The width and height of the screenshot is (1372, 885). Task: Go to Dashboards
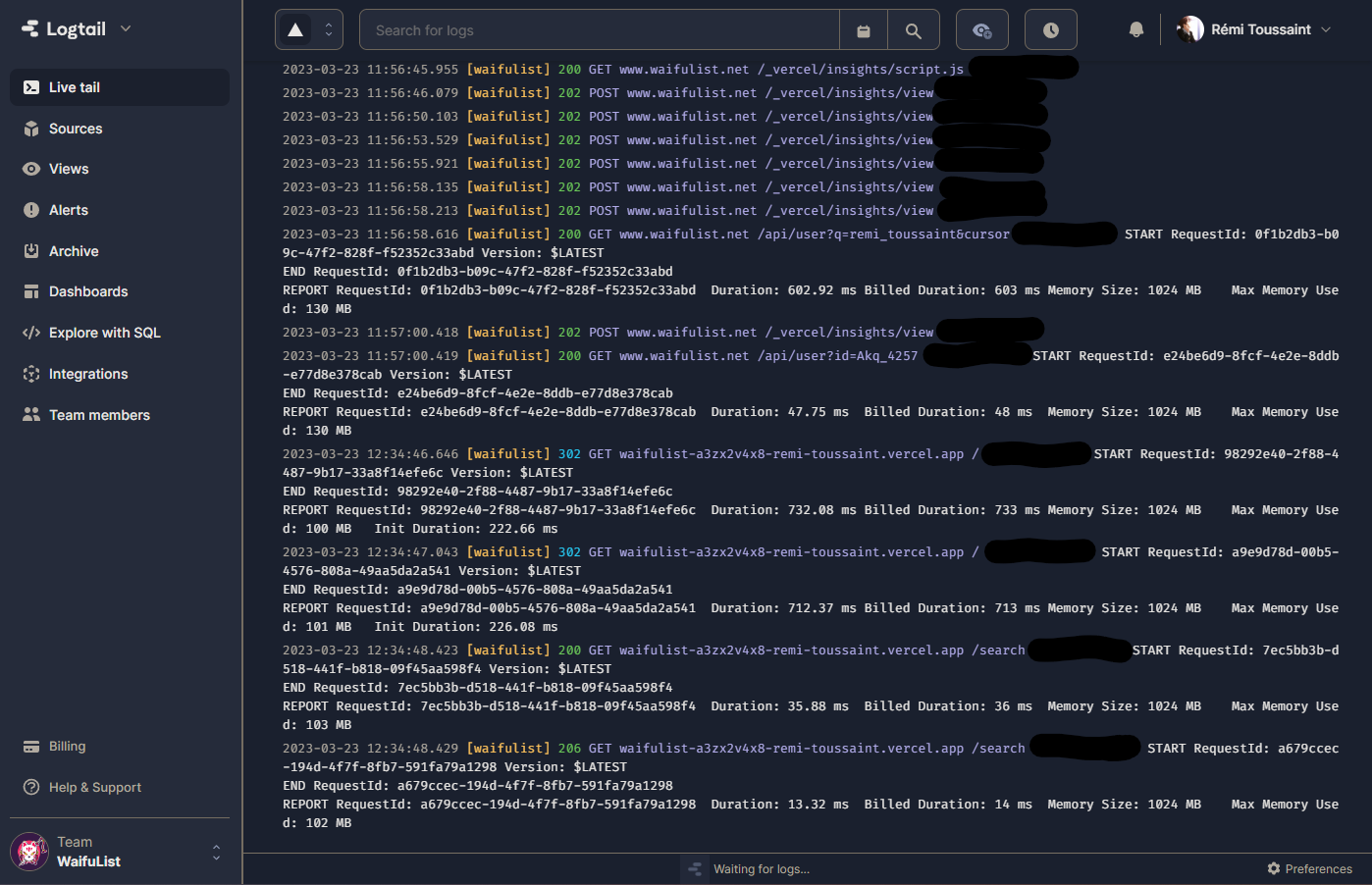(x=120, y=291)
